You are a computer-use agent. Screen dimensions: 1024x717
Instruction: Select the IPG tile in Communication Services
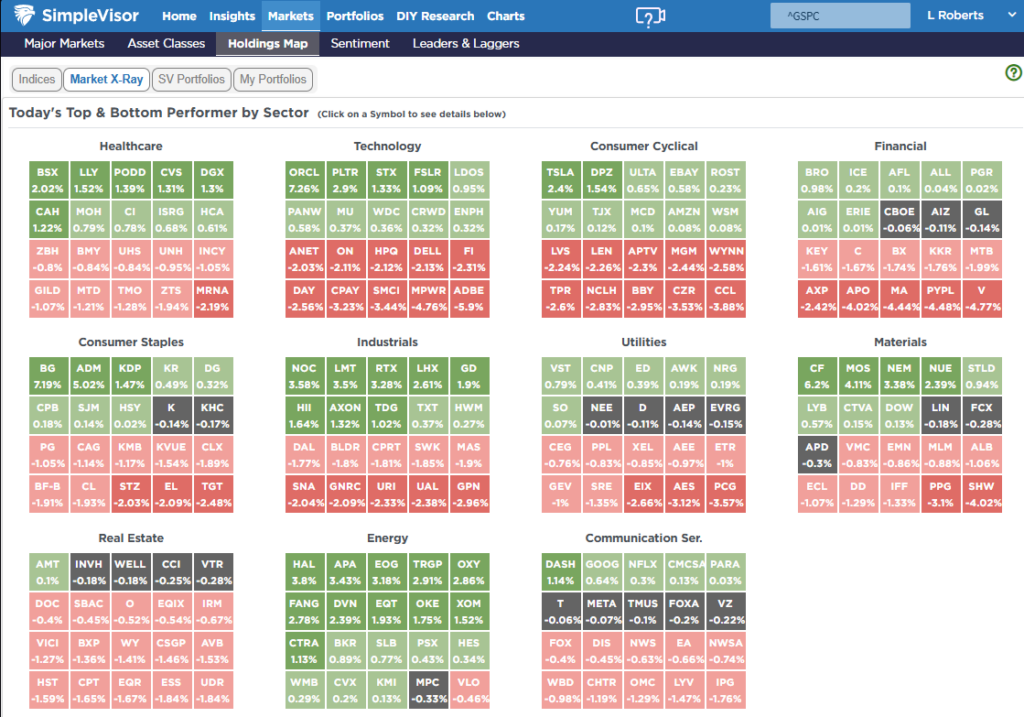(725, 690)
